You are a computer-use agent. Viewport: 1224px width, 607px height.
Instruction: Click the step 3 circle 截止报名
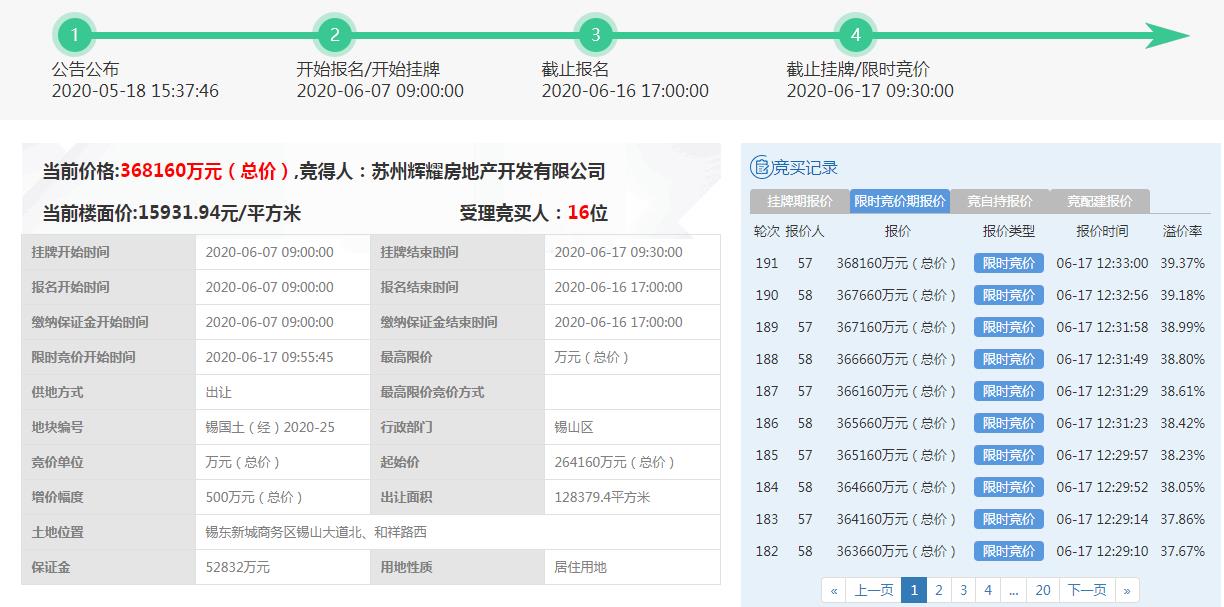click(x=595, y=36)
